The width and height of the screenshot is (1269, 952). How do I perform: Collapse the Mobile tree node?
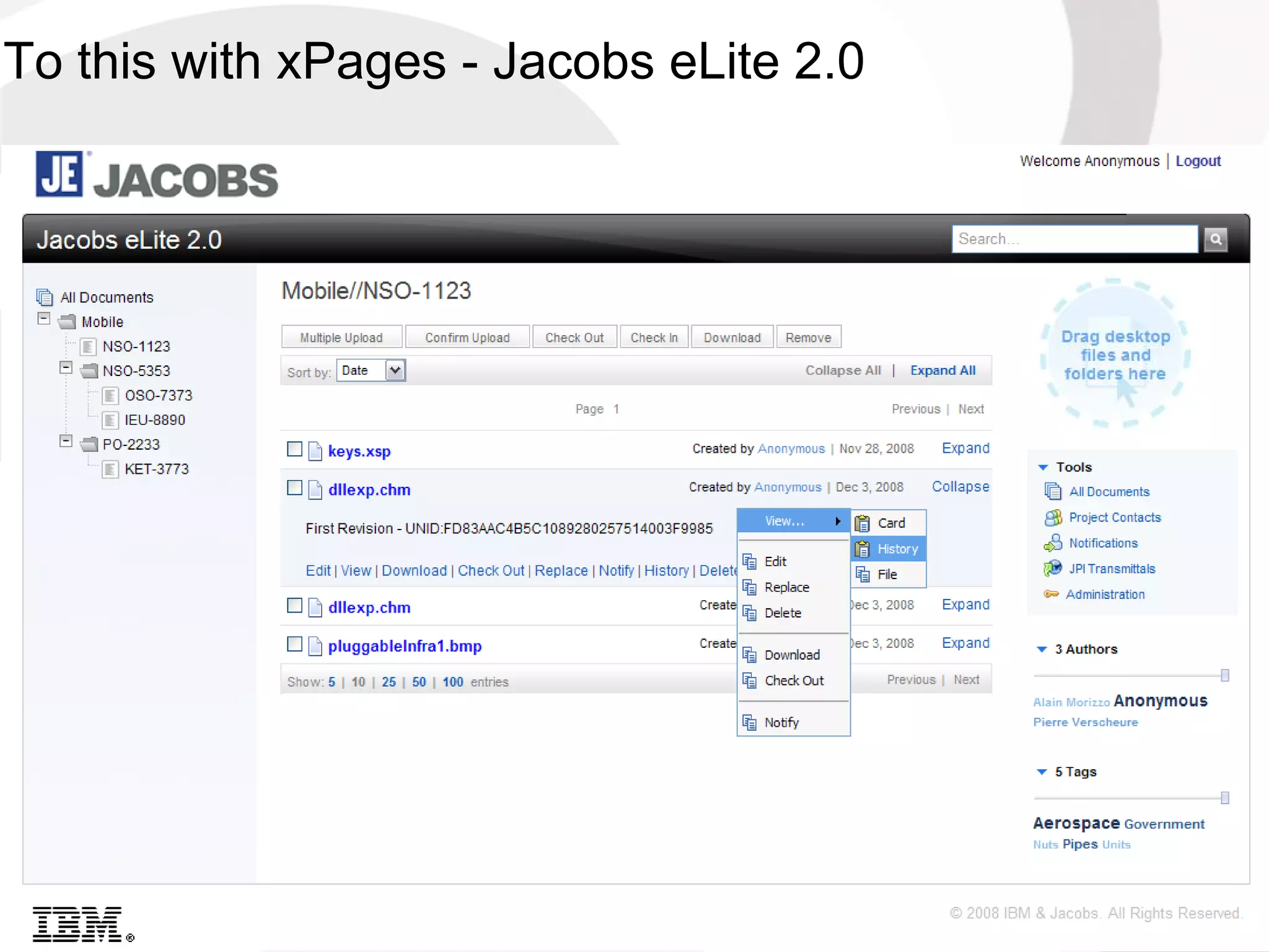(43, 318)
